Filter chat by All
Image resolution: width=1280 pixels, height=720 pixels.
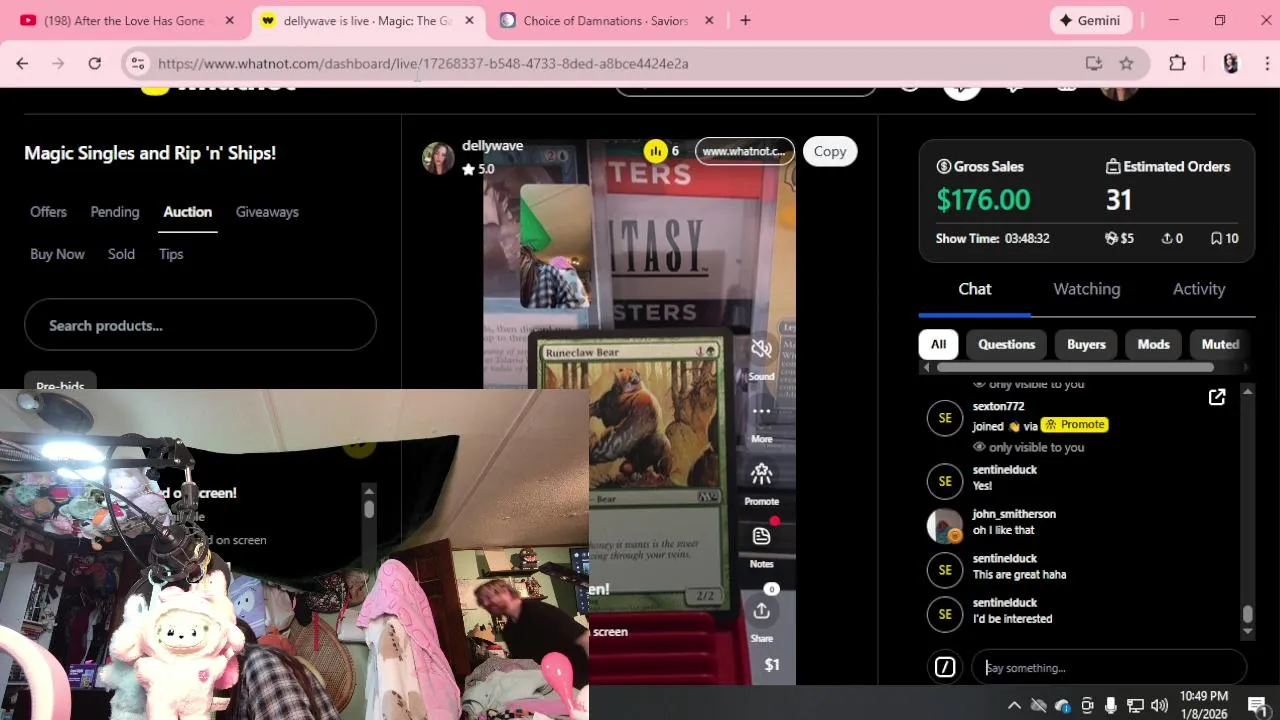pos(938,344)
